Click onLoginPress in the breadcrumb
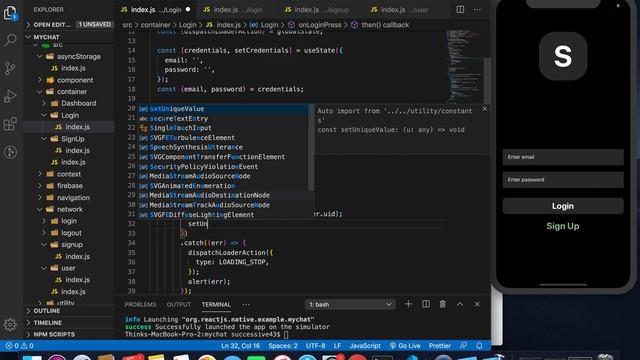The width and height of the screenshot is (640, 360). [320, 25]
